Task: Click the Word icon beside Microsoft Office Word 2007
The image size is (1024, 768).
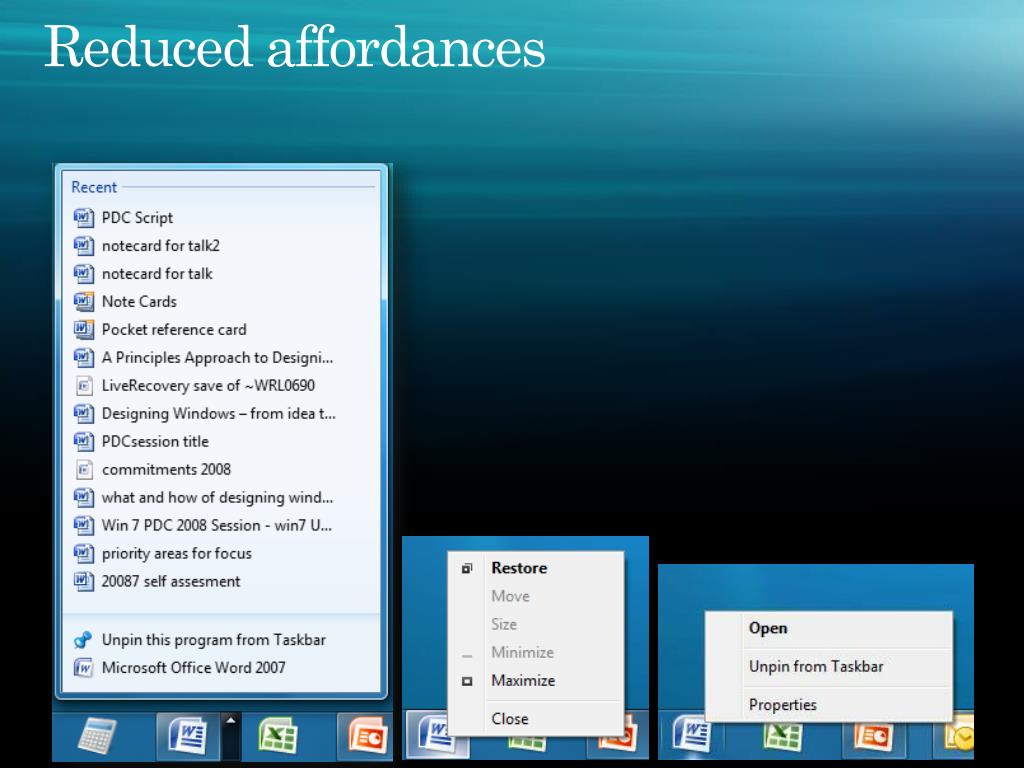Action: click(83, 668)
